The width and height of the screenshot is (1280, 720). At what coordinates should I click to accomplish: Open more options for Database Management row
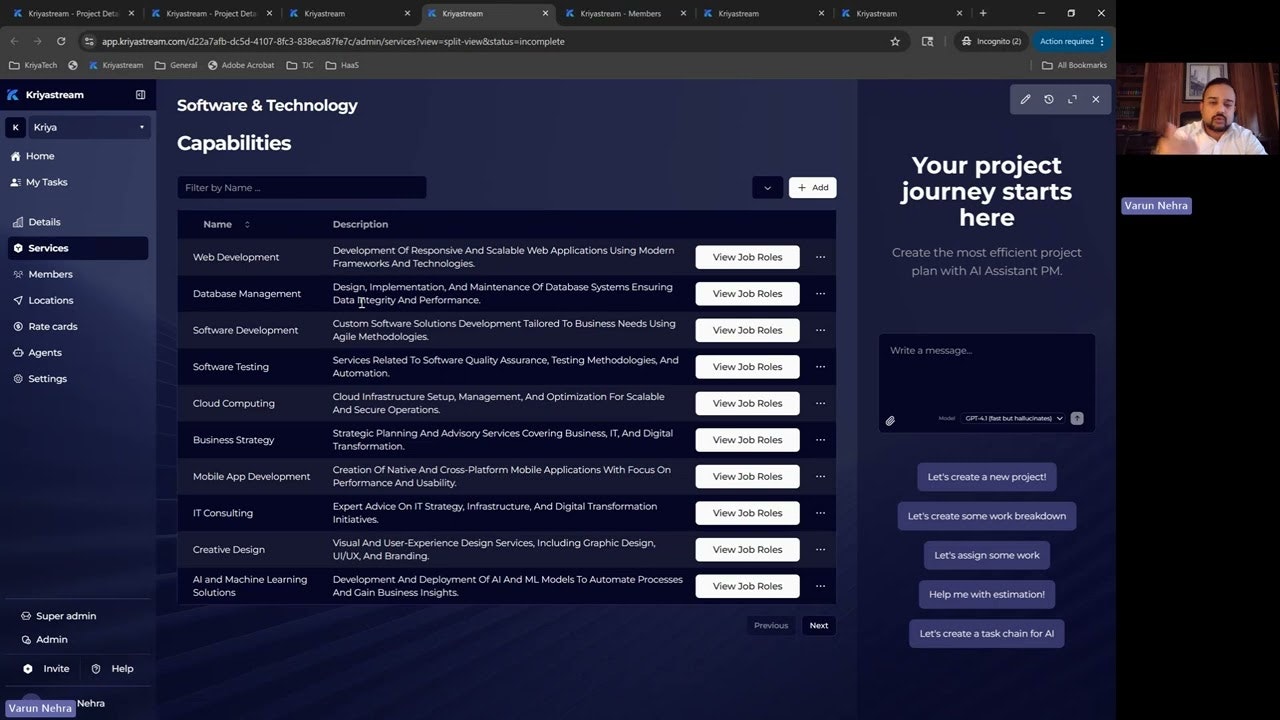pyautogui.click(x=820, y=294)
